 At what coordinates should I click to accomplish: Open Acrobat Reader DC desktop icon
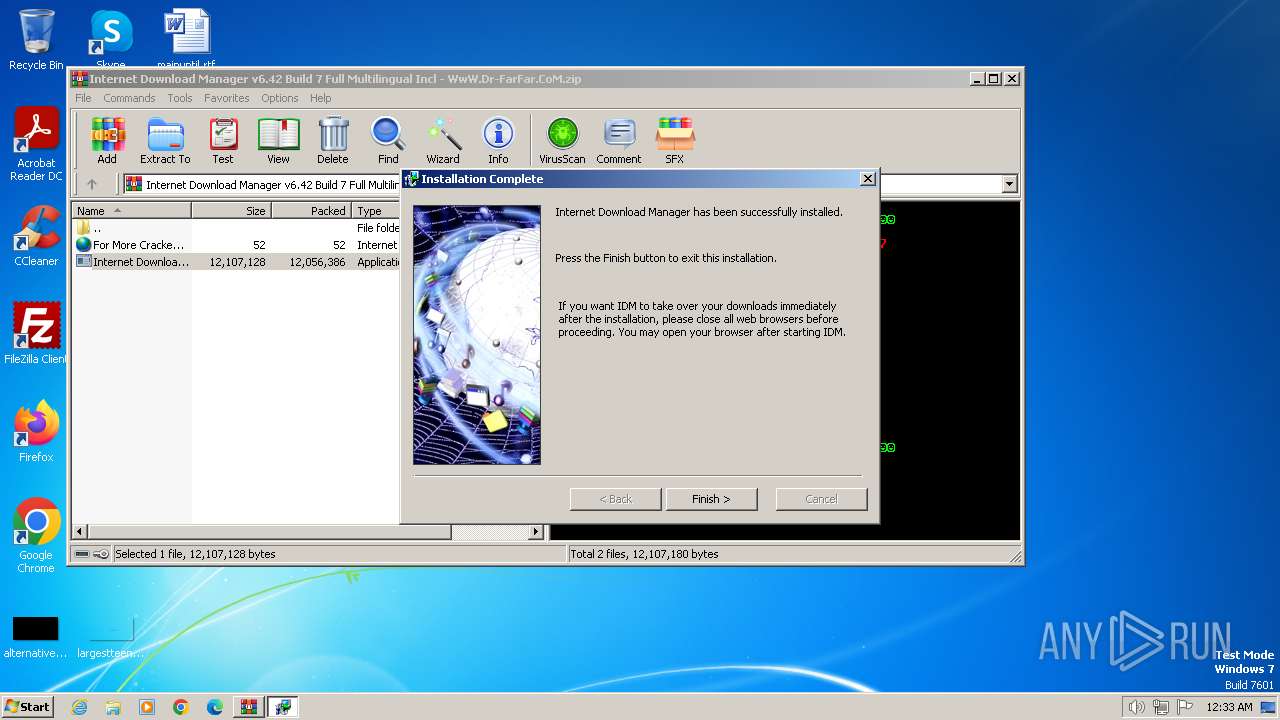click(36, 144)
